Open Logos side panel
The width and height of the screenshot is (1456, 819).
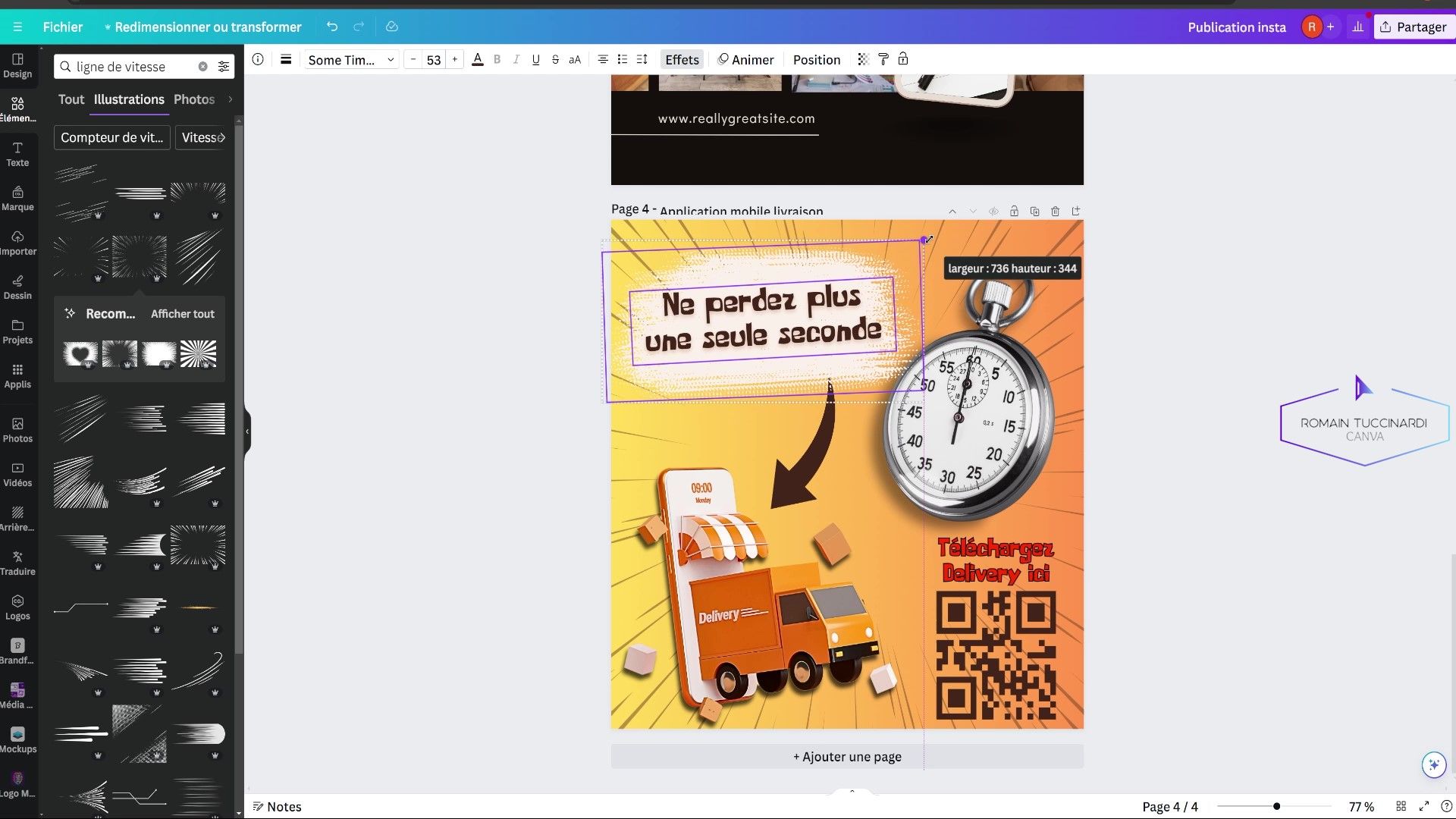click(x=17, y=608)
